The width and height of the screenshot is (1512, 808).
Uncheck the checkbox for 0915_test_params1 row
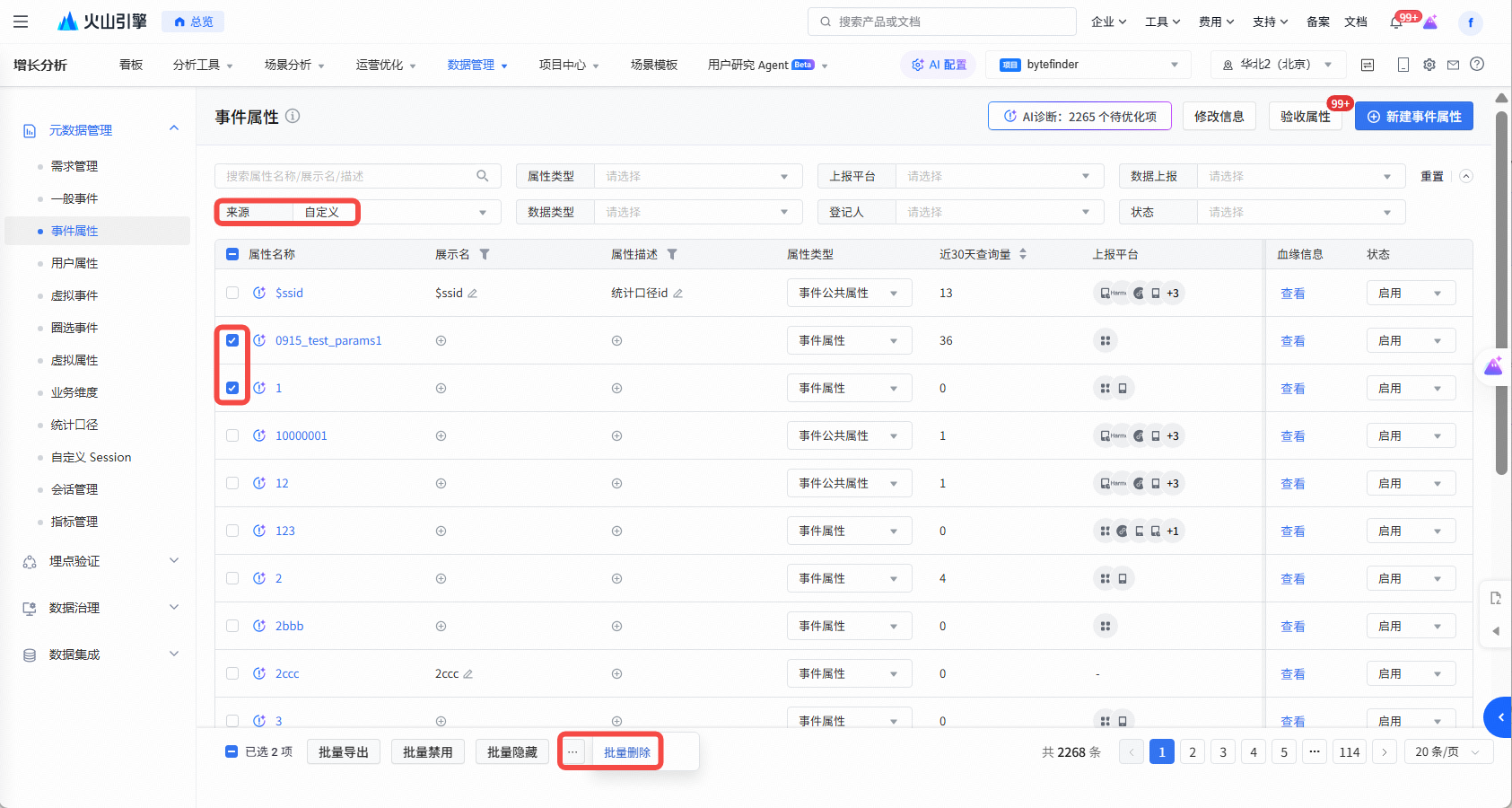point(232,340)
